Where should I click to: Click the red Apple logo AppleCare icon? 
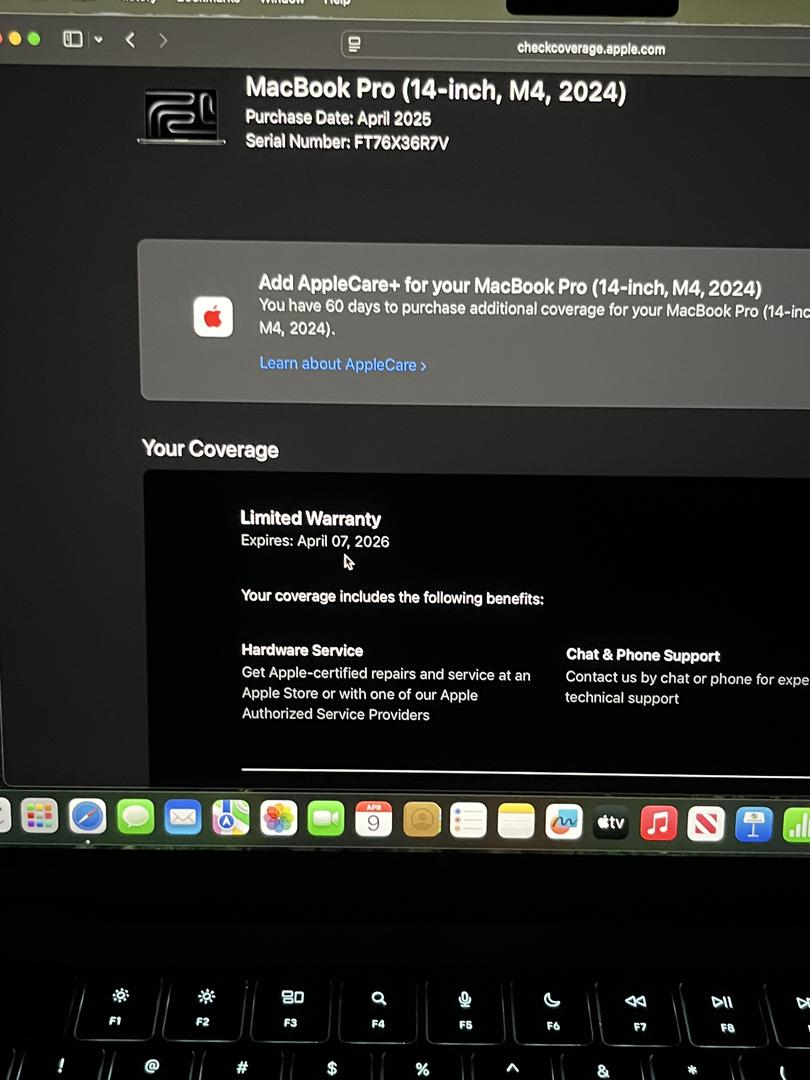213,317
